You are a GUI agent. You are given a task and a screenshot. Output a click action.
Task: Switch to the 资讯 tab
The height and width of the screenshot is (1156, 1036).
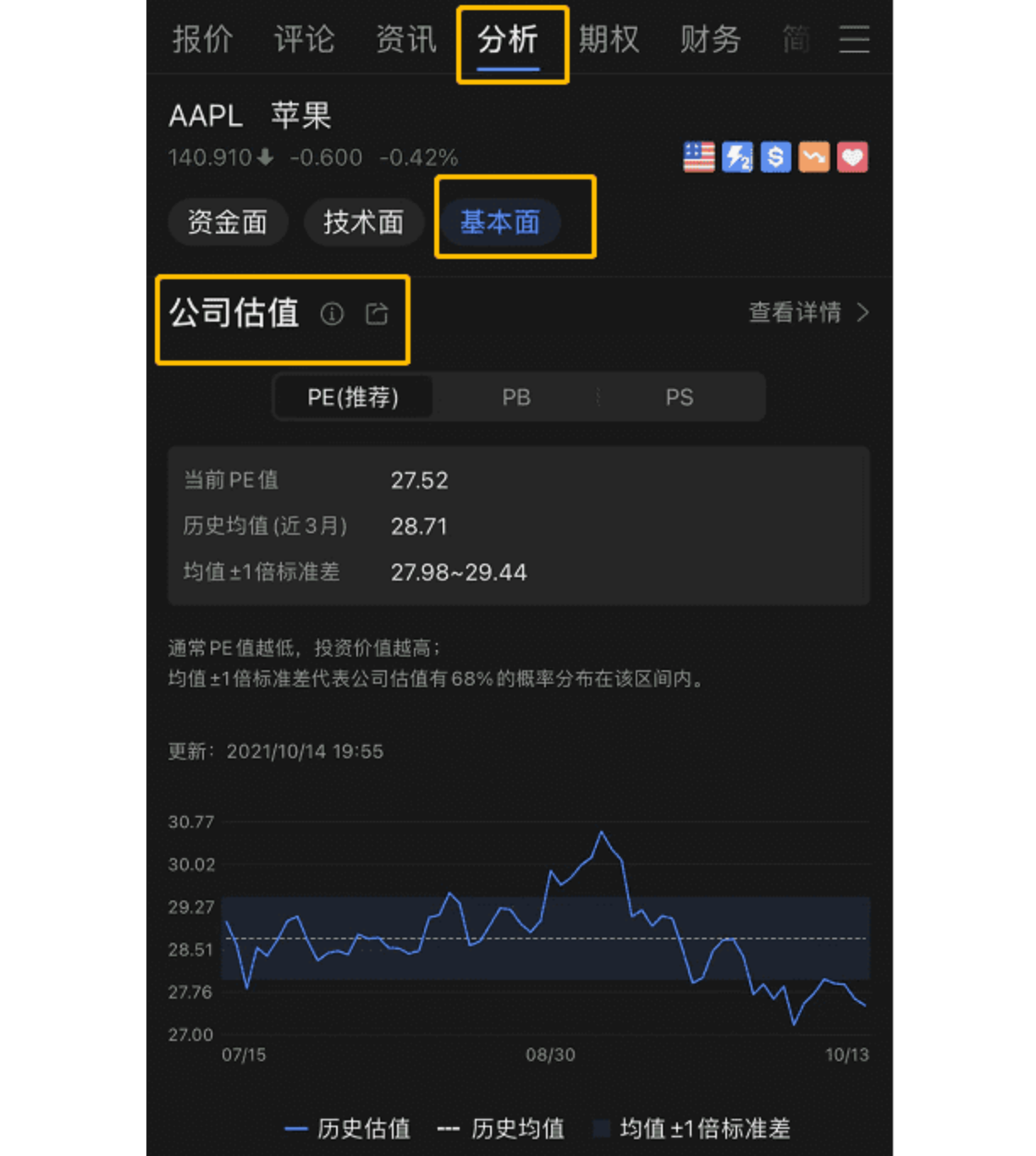[x=405, y=39]
